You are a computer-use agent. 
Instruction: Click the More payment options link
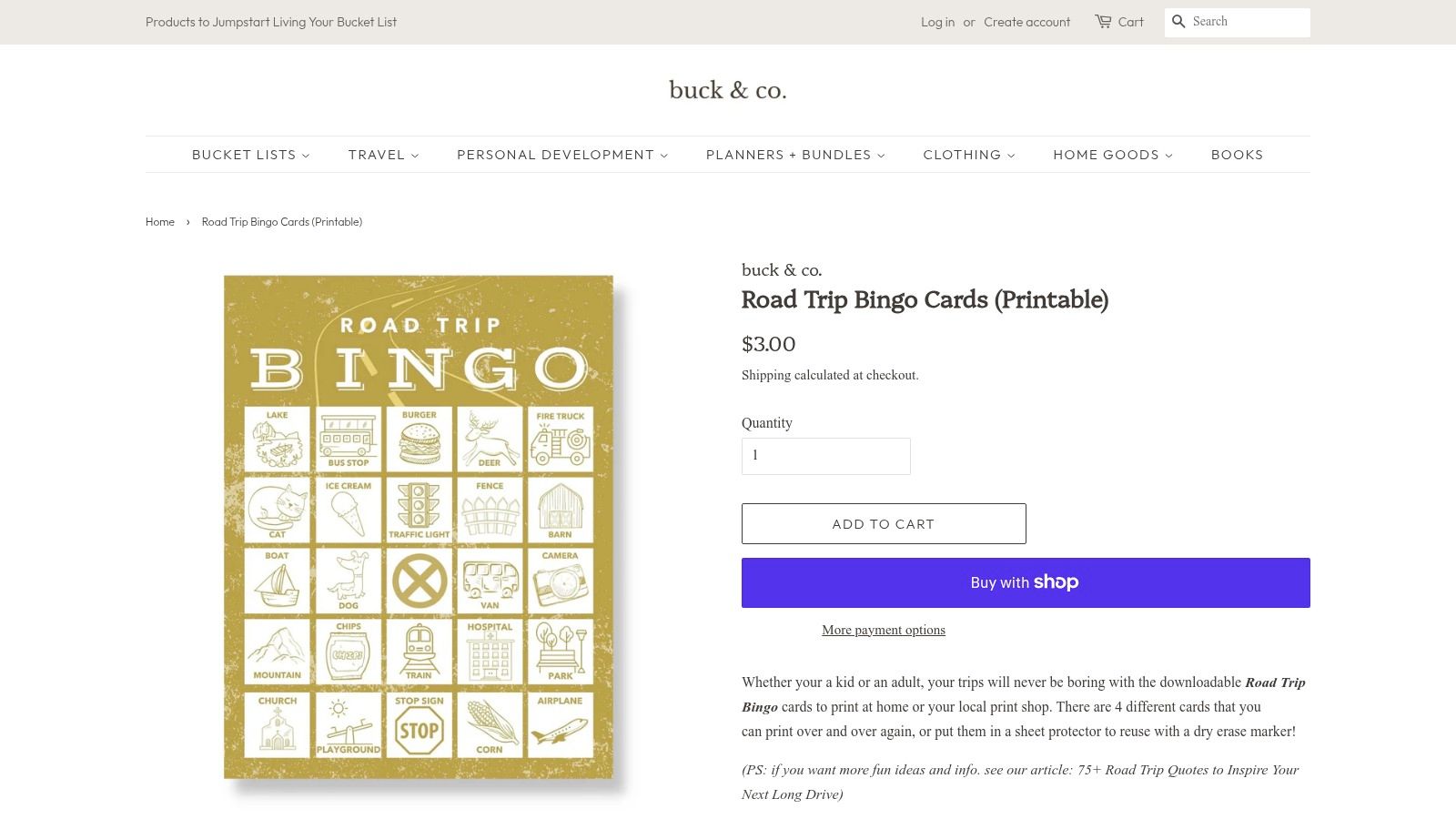[x=883, y=630]
